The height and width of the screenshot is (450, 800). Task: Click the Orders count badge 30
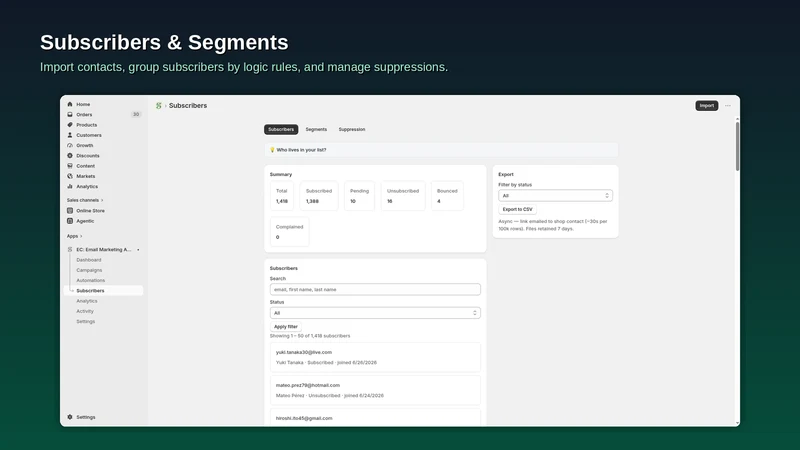click(x=136, y=114)
